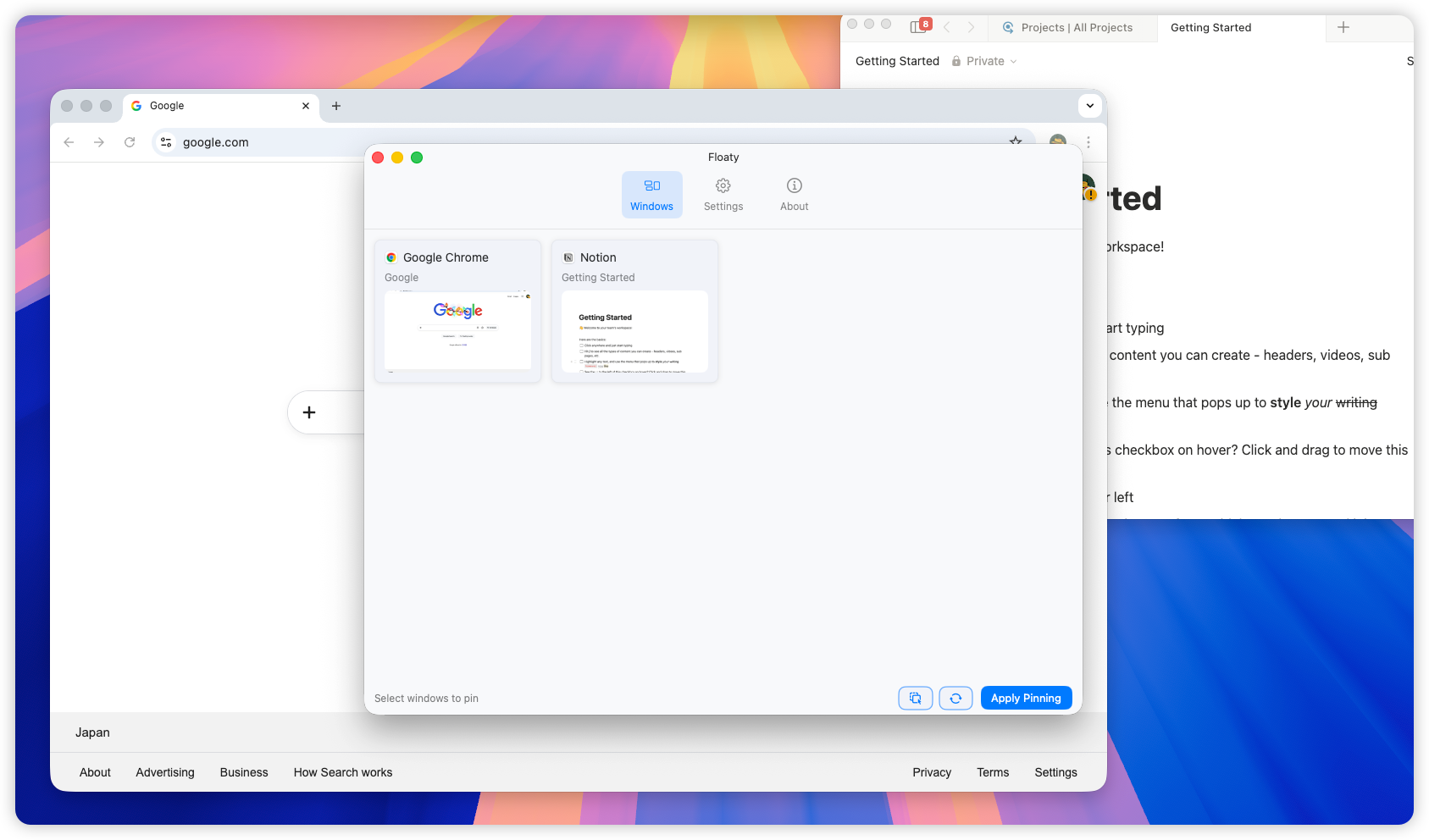Open the How Search works link
Viewport: 1429px width, 840px height.
tap(342, 772)
